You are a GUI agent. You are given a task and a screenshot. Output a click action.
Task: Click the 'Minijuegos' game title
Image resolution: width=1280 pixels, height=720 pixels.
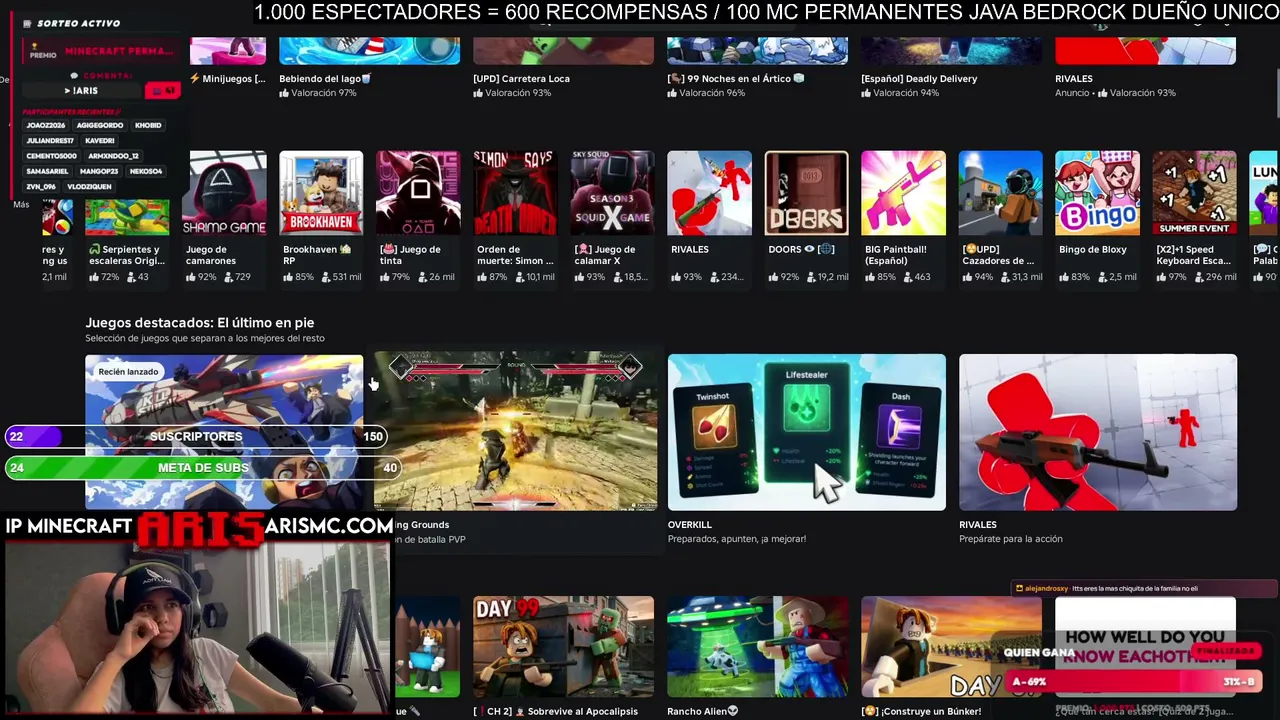coord(228,79)
